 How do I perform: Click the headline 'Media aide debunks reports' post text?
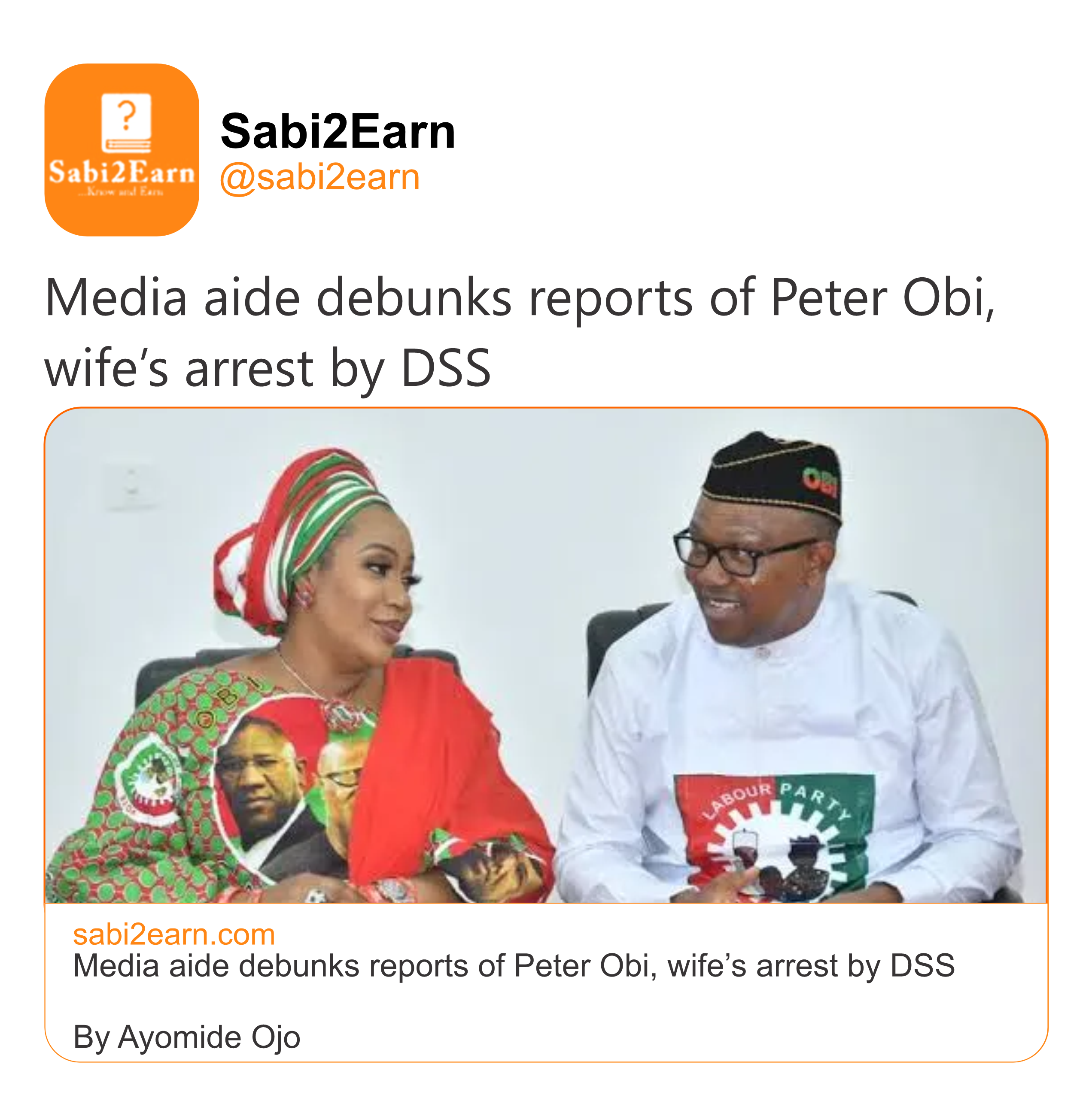coord(519,298)
